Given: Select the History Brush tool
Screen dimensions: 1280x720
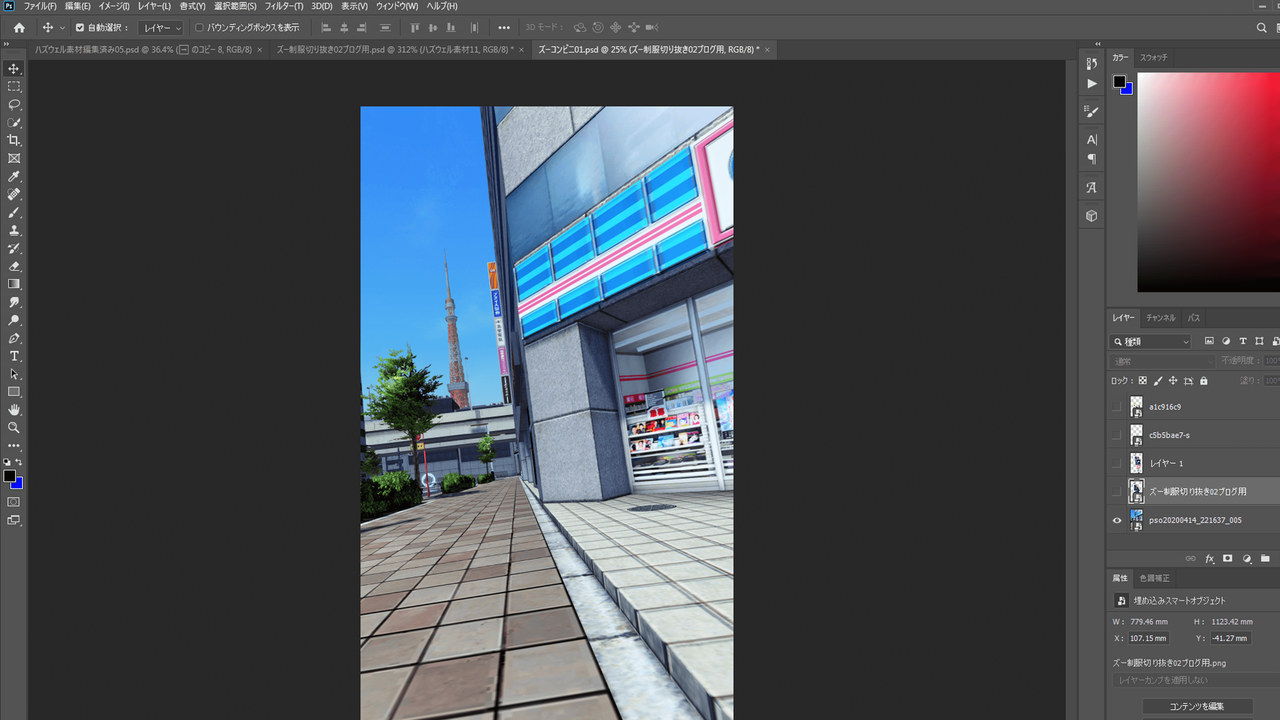Looking at the screenshot, I should coord(14,248).
